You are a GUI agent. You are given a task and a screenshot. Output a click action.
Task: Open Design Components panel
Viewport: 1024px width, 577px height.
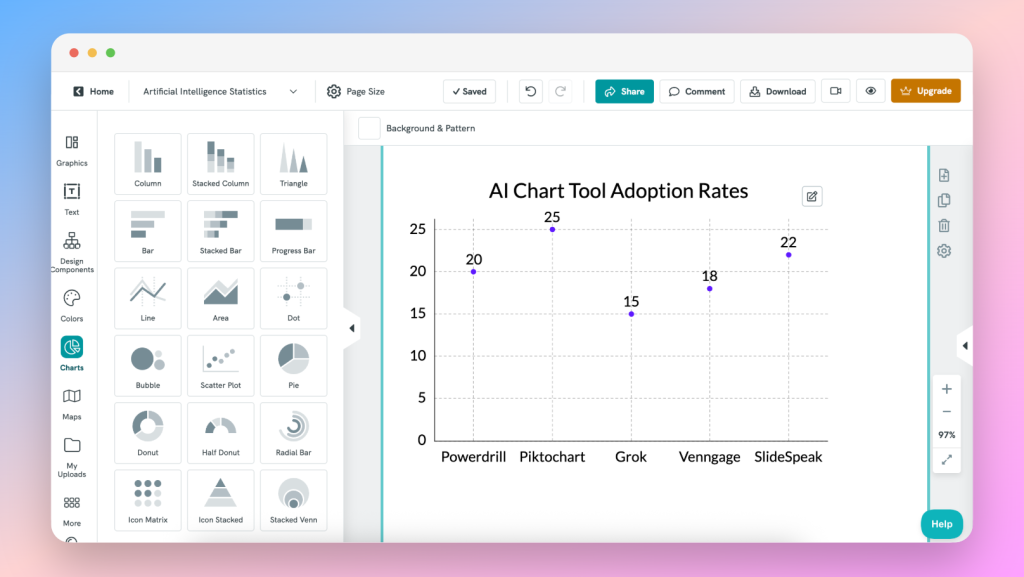pyautogui.click(x=72, y=252)
